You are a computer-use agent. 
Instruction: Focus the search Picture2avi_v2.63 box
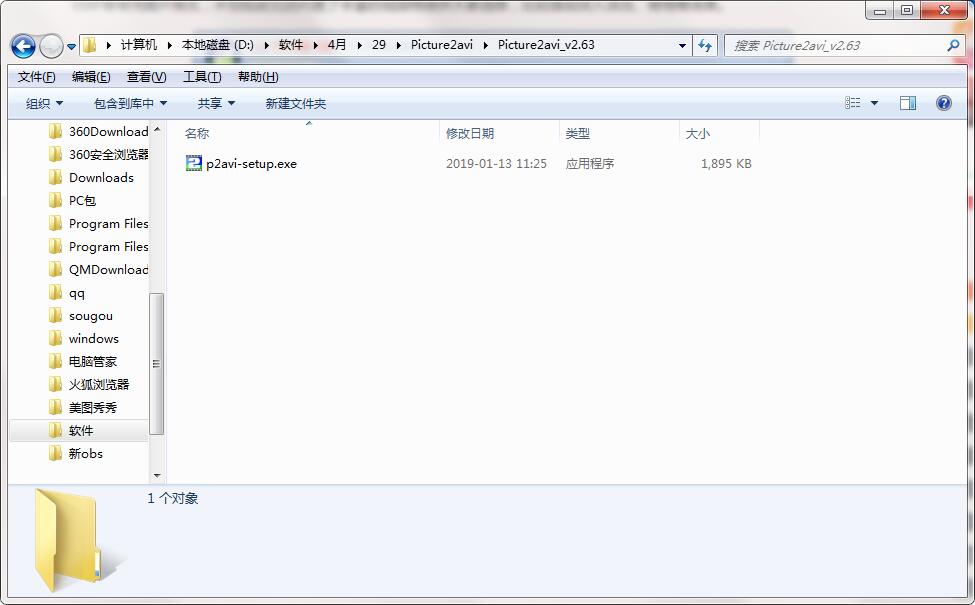click(845, 45)
